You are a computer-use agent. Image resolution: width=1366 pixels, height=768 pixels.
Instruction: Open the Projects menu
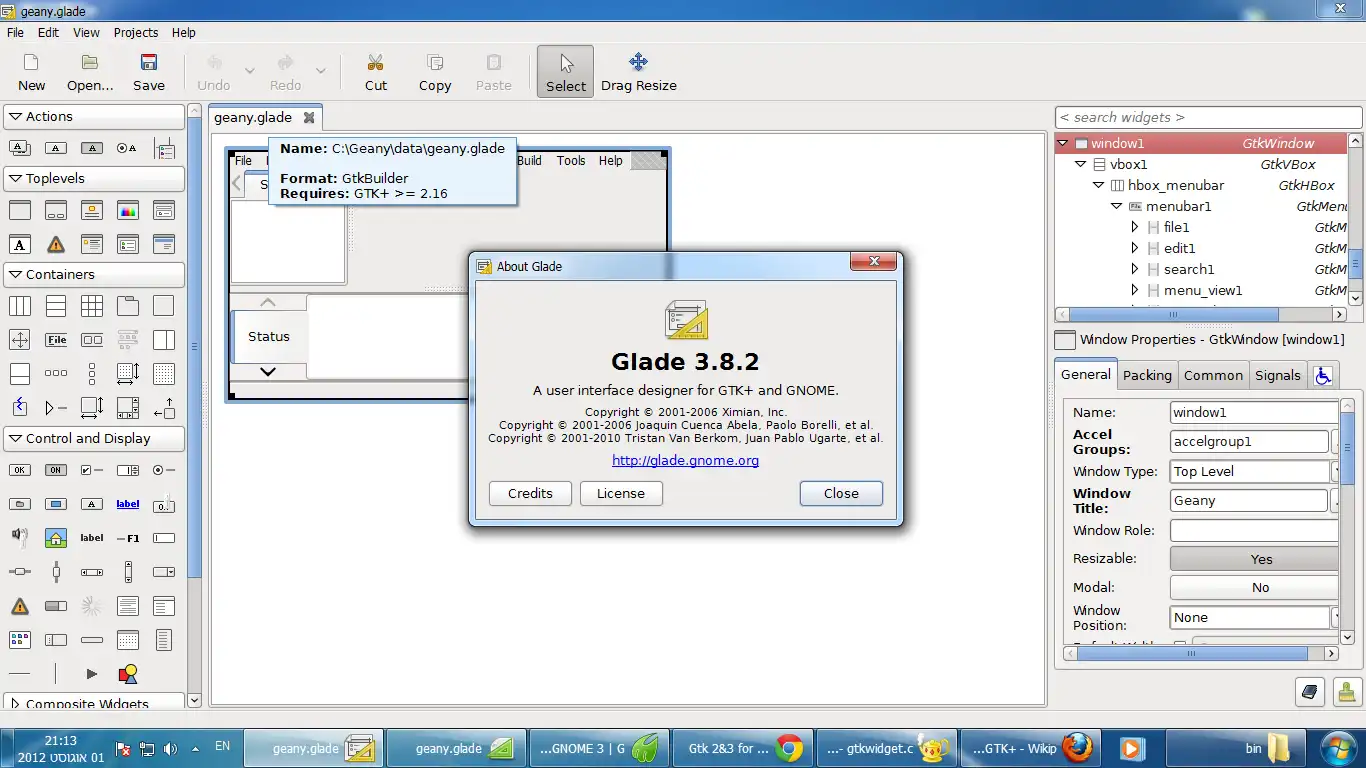[x=136, y=33]
